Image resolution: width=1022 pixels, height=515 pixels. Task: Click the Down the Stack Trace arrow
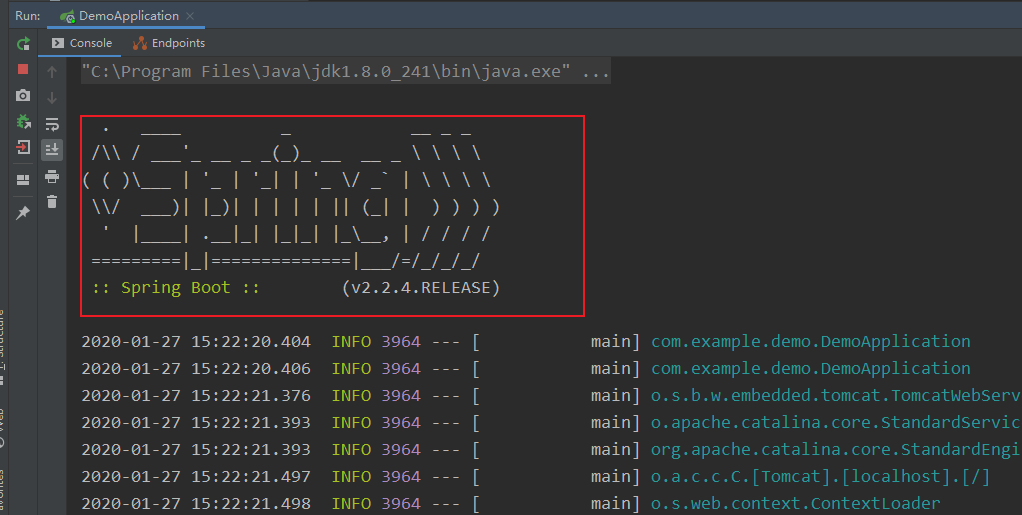52,98
